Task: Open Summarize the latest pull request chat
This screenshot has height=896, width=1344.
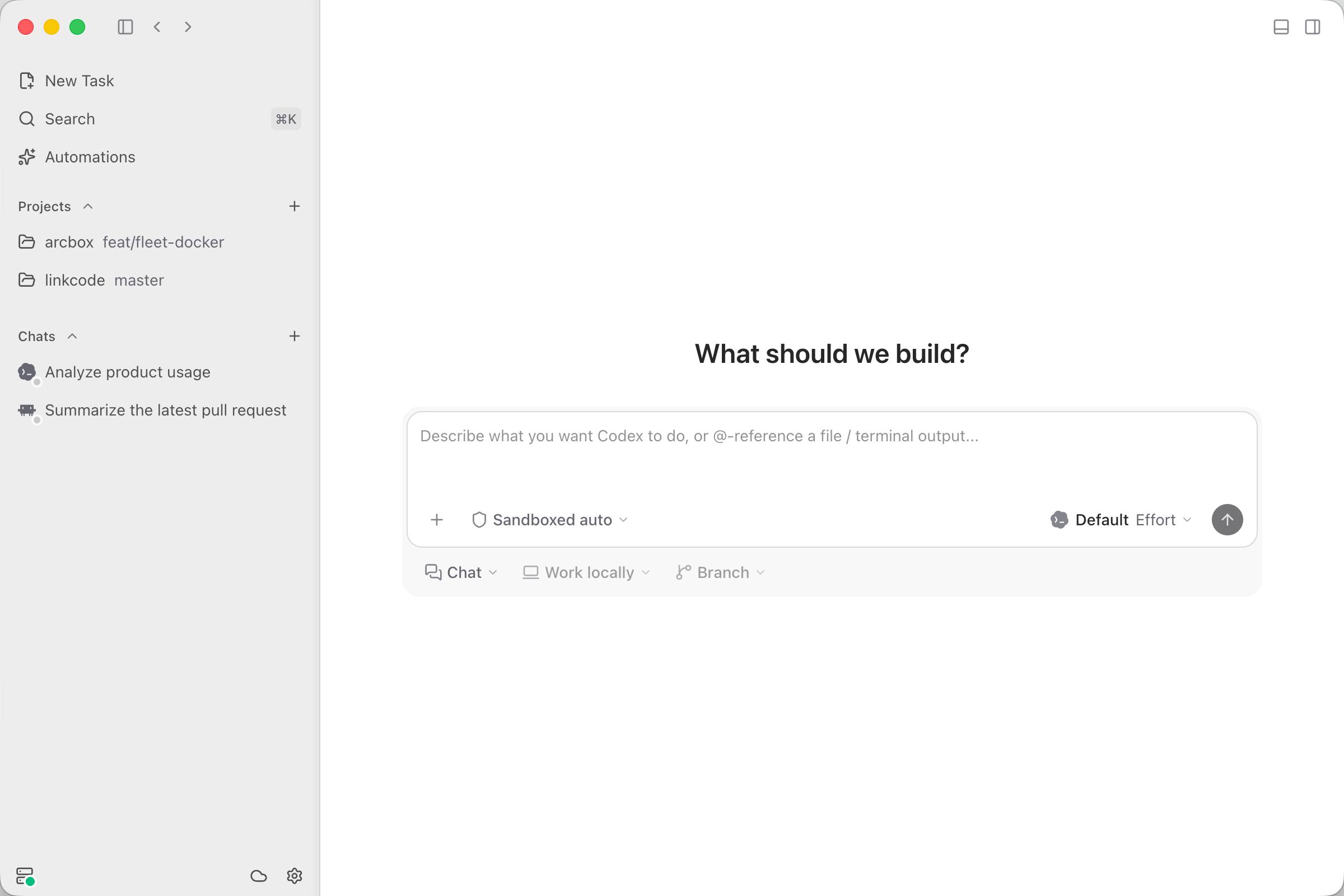Action: pos(160,410)
